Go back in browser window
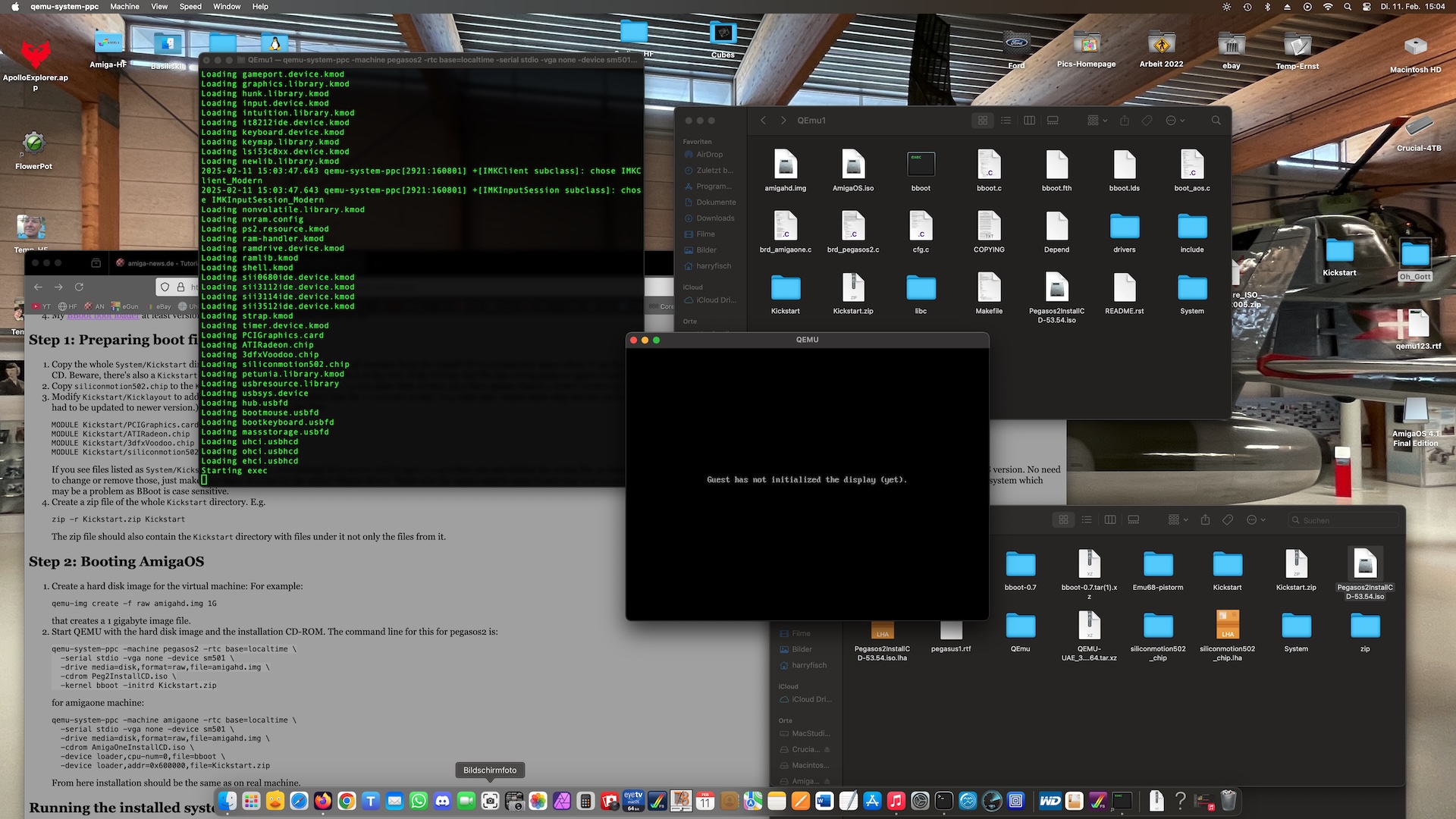This screenshot has height=819, width=1456. pos(38,287)
